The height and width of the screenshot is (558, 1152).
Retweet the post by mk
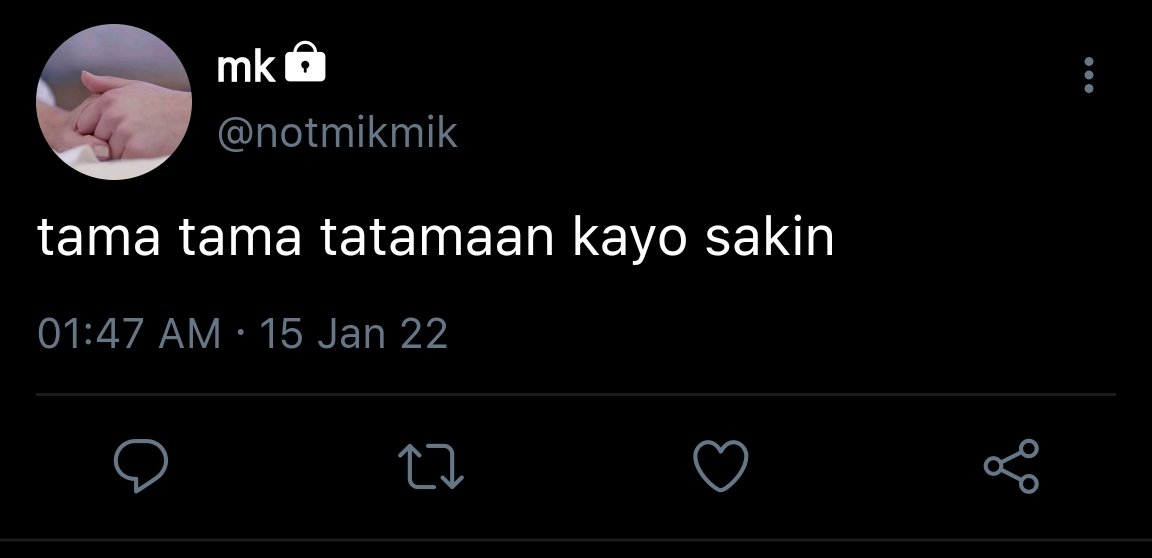tap(431, 465)
